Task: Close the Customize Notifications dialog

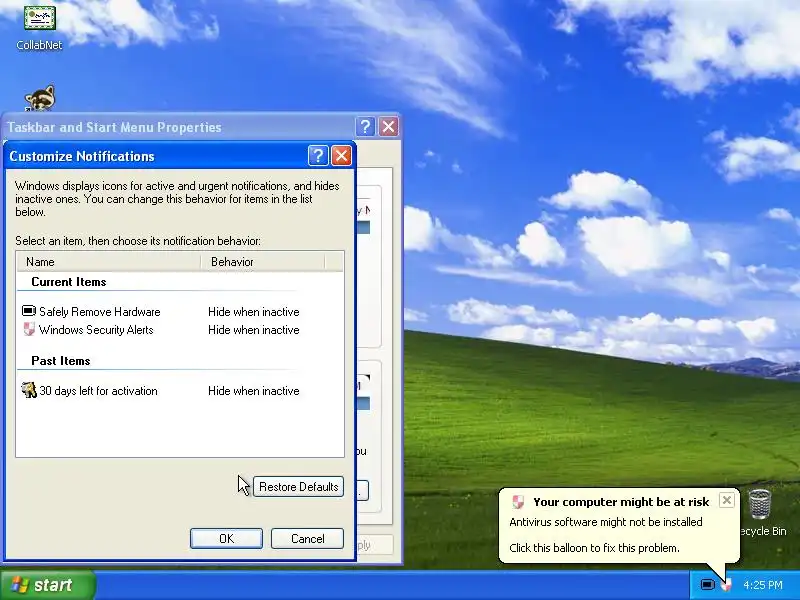Action: tap(341, 156)
